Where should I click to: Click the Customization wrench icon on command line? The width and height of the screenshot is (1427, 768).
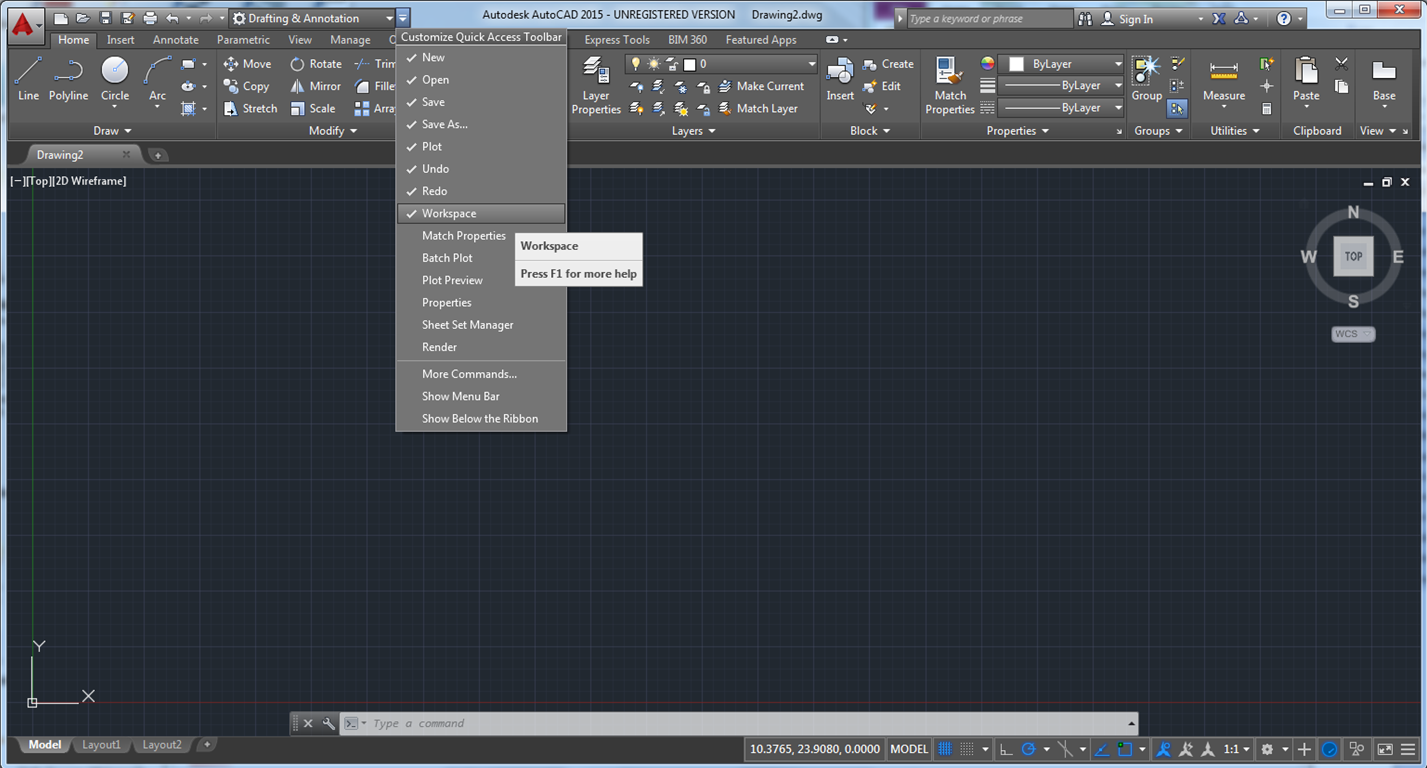pos(328,723)
